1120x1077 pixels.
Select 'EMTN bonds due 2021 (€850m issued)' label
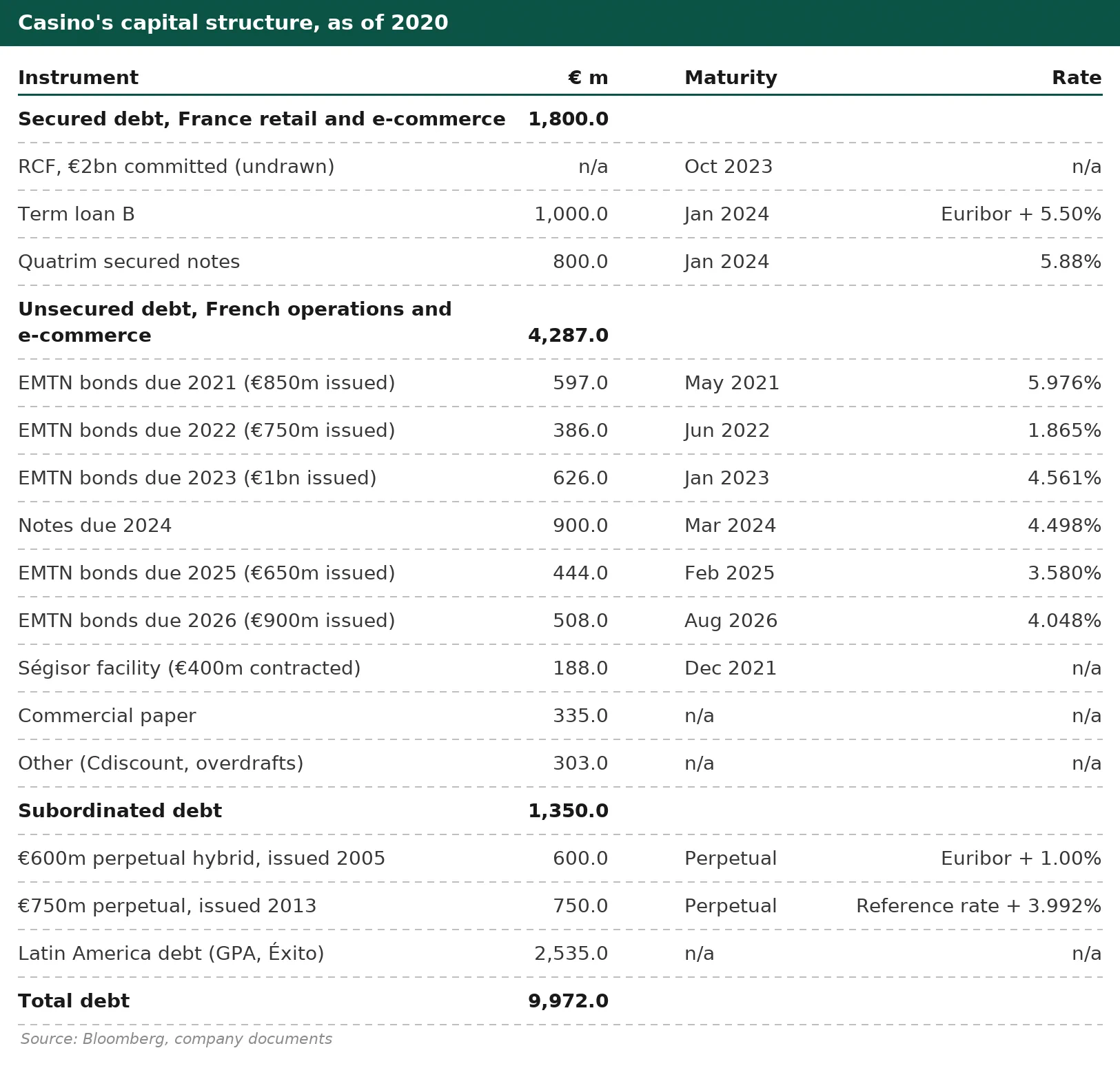pyautogui.click(x=207, y=383)
